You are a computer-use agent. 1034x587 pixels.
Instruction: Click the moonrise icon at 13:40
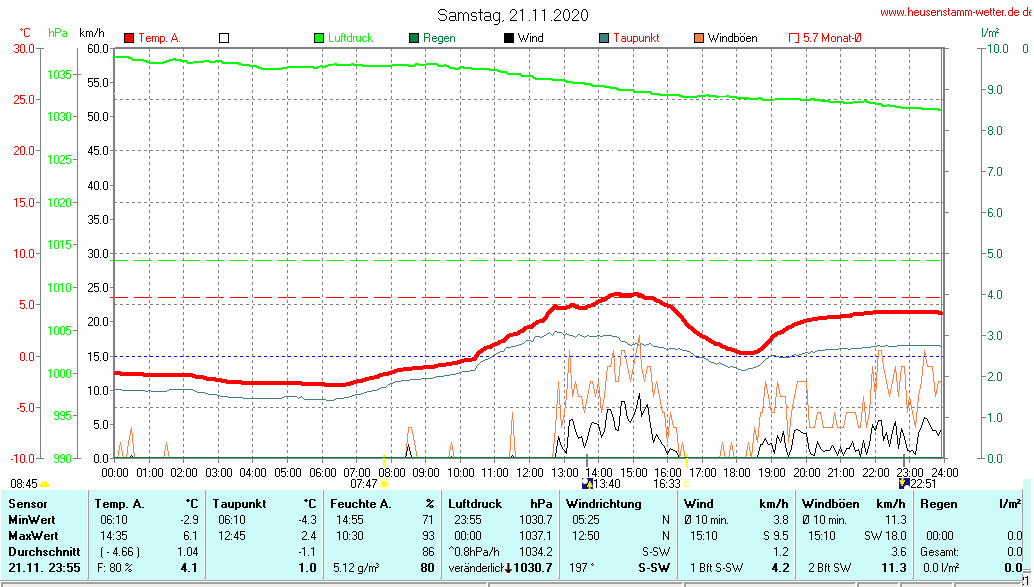[x=587, y=484]
